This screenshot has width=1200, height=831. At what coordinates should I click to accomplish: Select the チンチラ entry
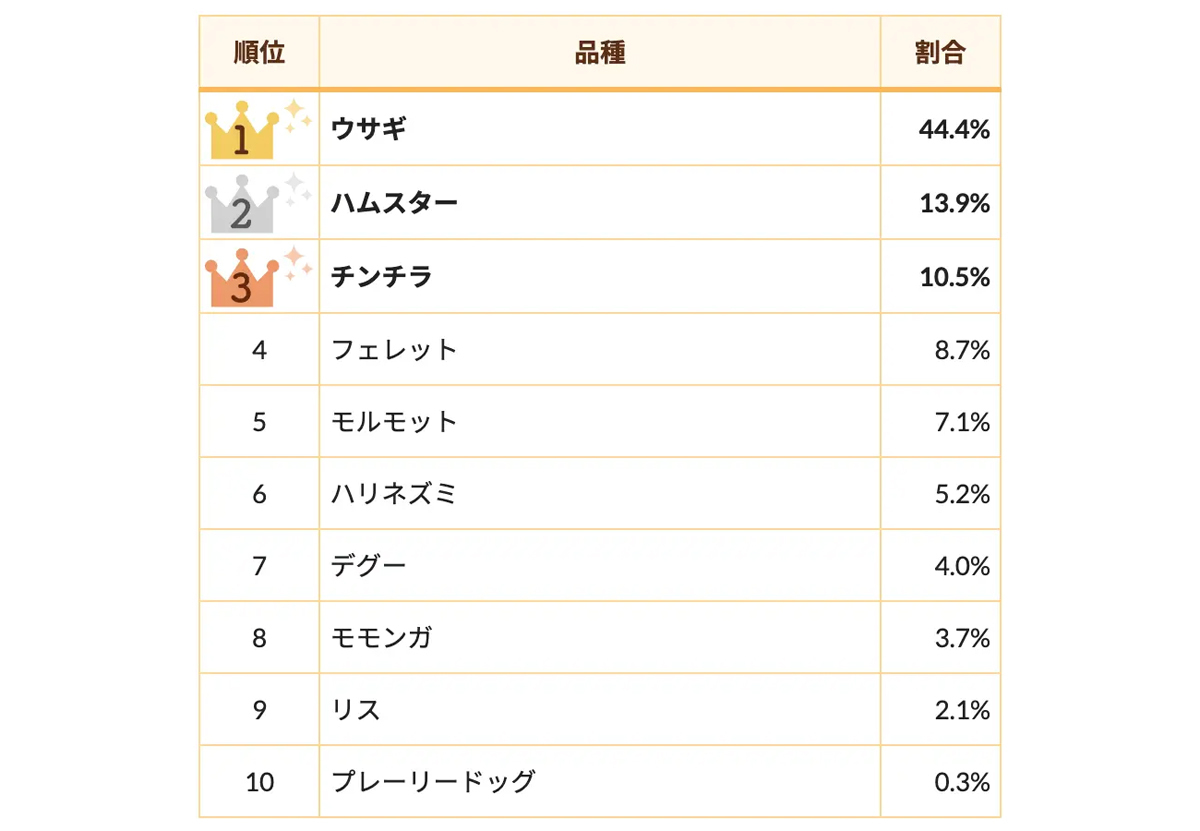click(x=381, y=277)
